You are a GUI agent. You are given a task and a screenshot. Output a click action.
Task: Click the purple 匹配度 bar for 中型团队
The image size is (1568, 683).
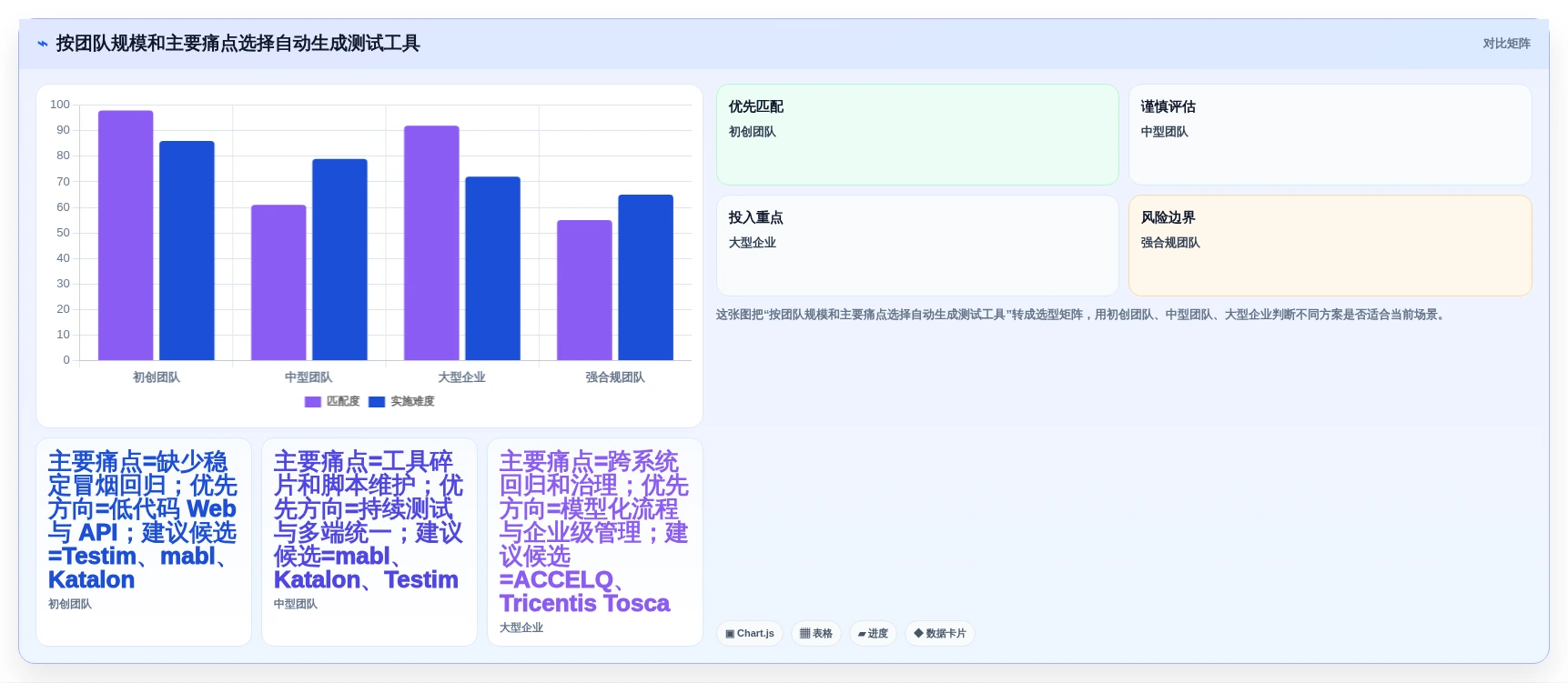tap(278, 283)
